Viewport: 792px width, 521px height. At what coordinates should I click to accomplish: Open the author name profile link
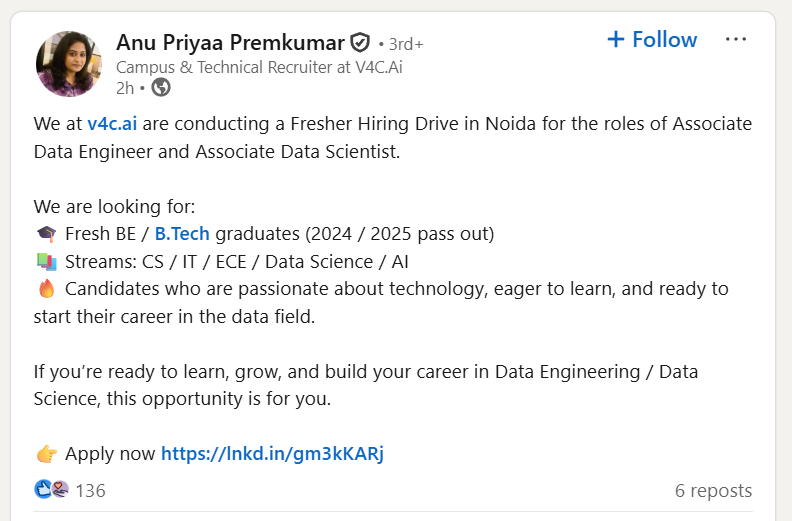point(230,42)
